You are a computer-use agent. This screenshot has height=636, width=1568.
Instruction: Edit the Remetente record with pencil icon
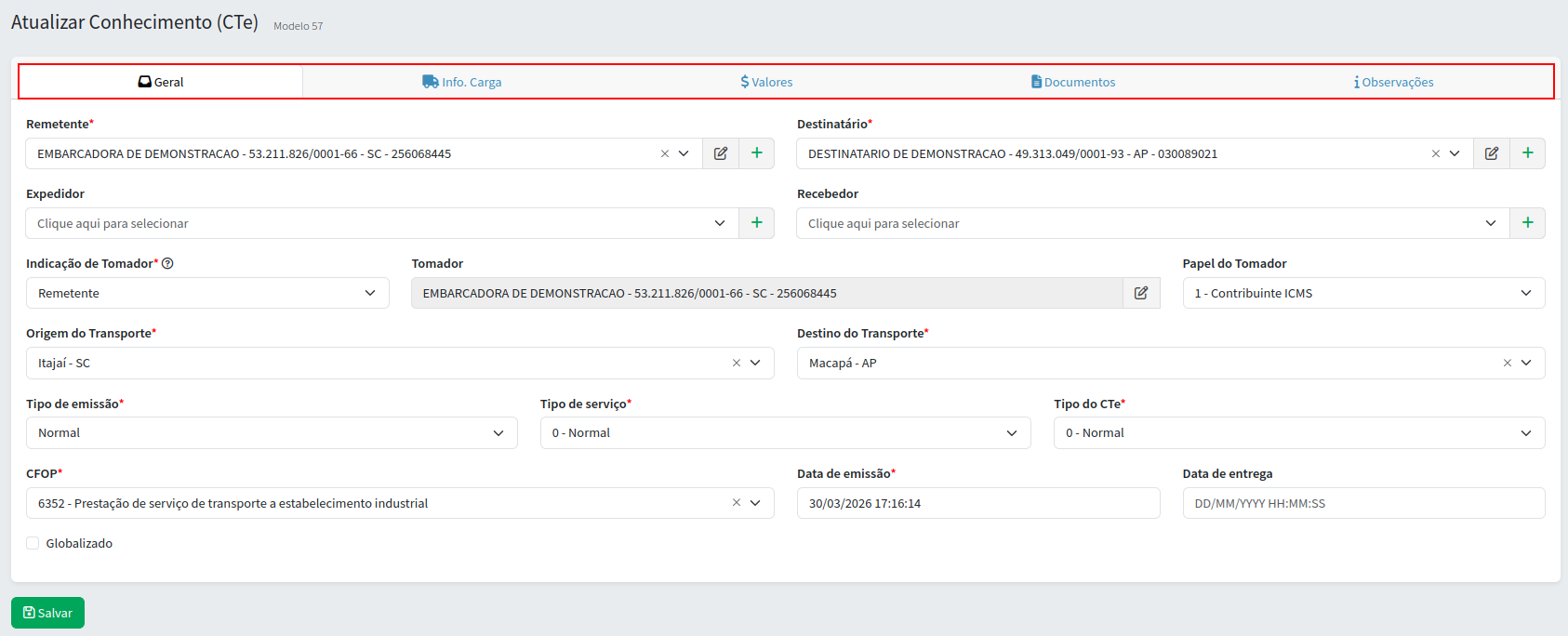[x=721, y=153]
